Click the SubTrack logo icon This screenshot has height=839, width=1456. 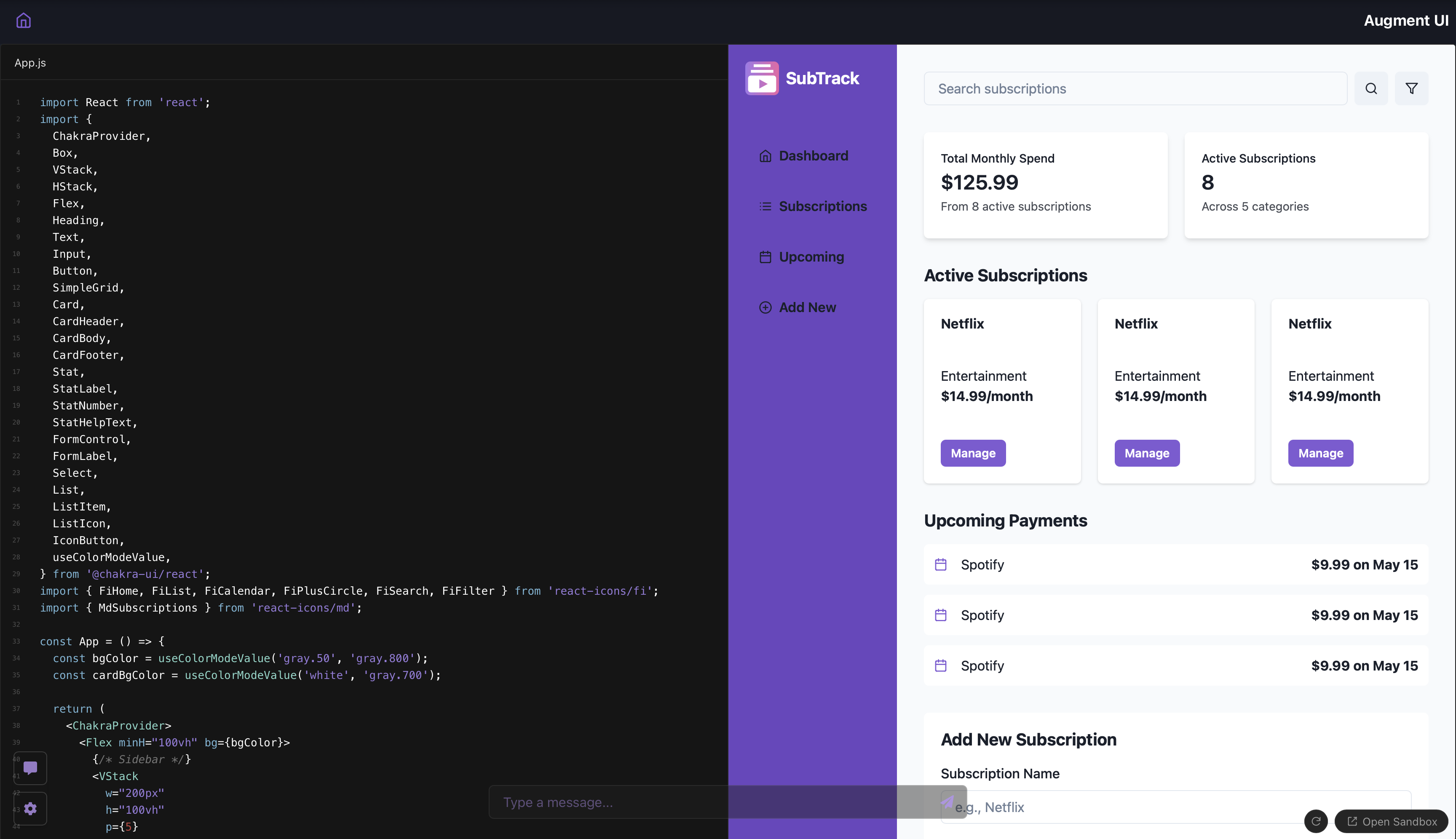click(x=761, y=78)
